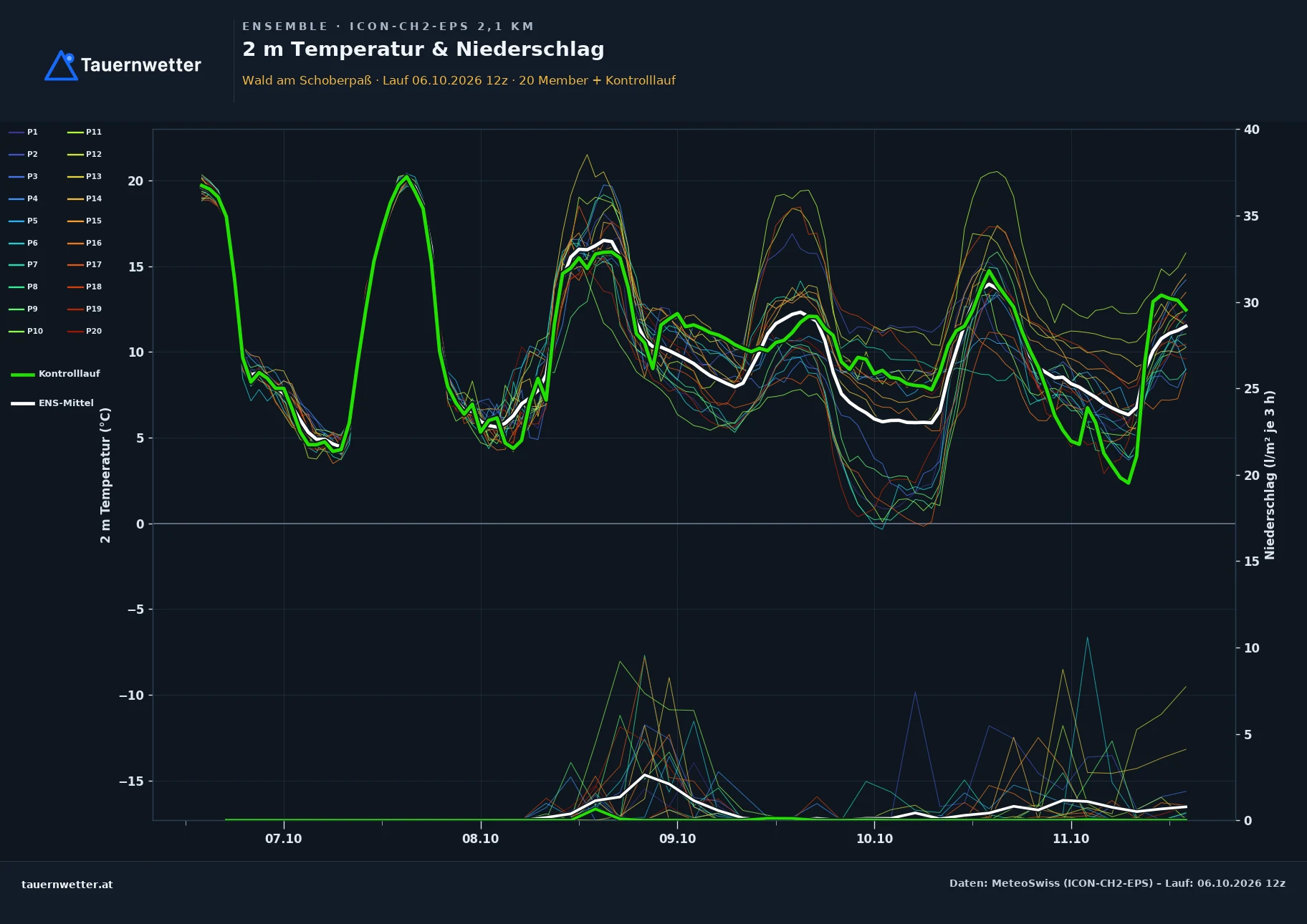Viewport: 1307px width, 924px height.
Task: Select the P6 legend entry
Action: coord(23,244)
